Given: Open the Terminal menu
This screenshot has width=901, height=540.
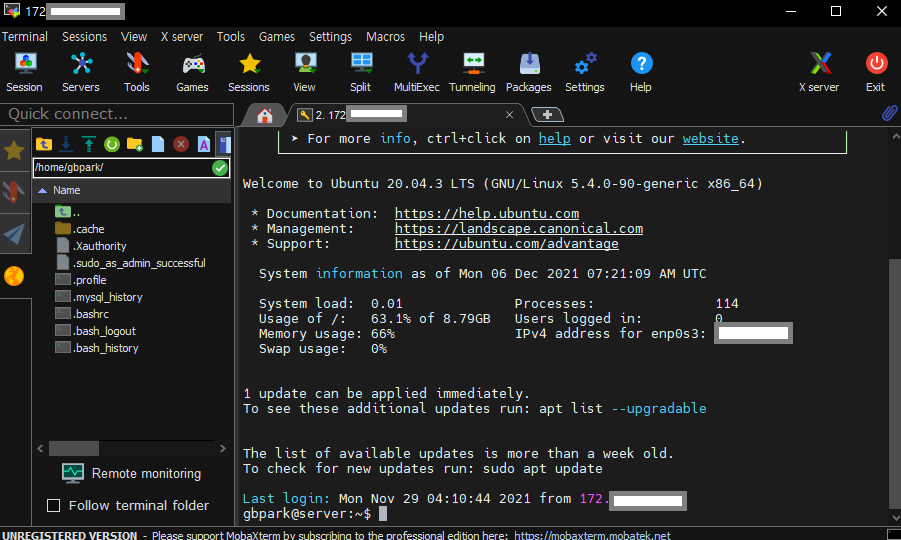Looking at the screenshot, I should (25, 37).
